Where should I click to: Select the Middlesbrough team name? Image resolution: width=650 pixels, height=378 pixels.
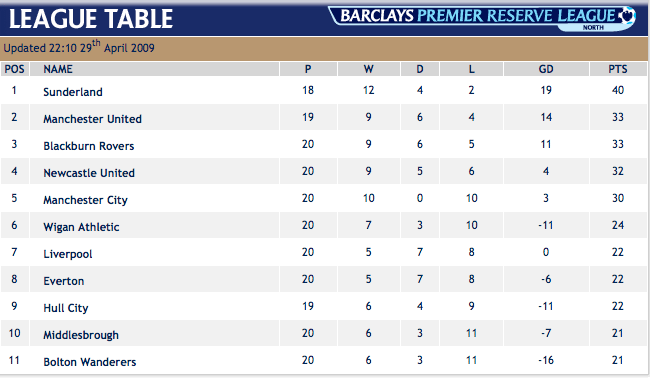pos(81,335)
